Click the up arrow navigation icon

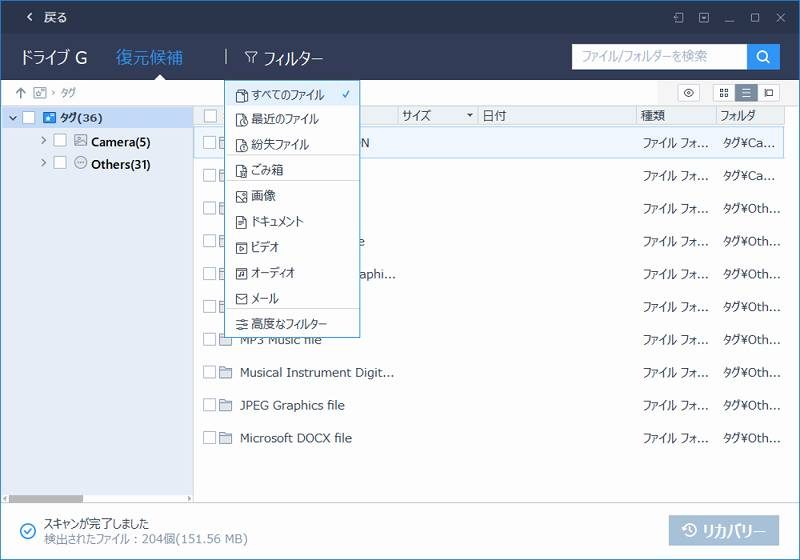(20, 93)
